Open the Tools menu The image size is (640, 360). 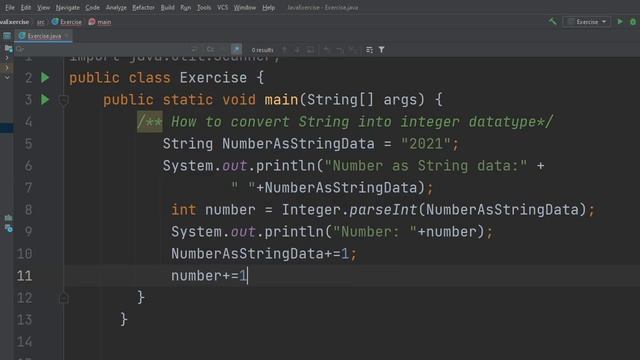pos(204,7)
